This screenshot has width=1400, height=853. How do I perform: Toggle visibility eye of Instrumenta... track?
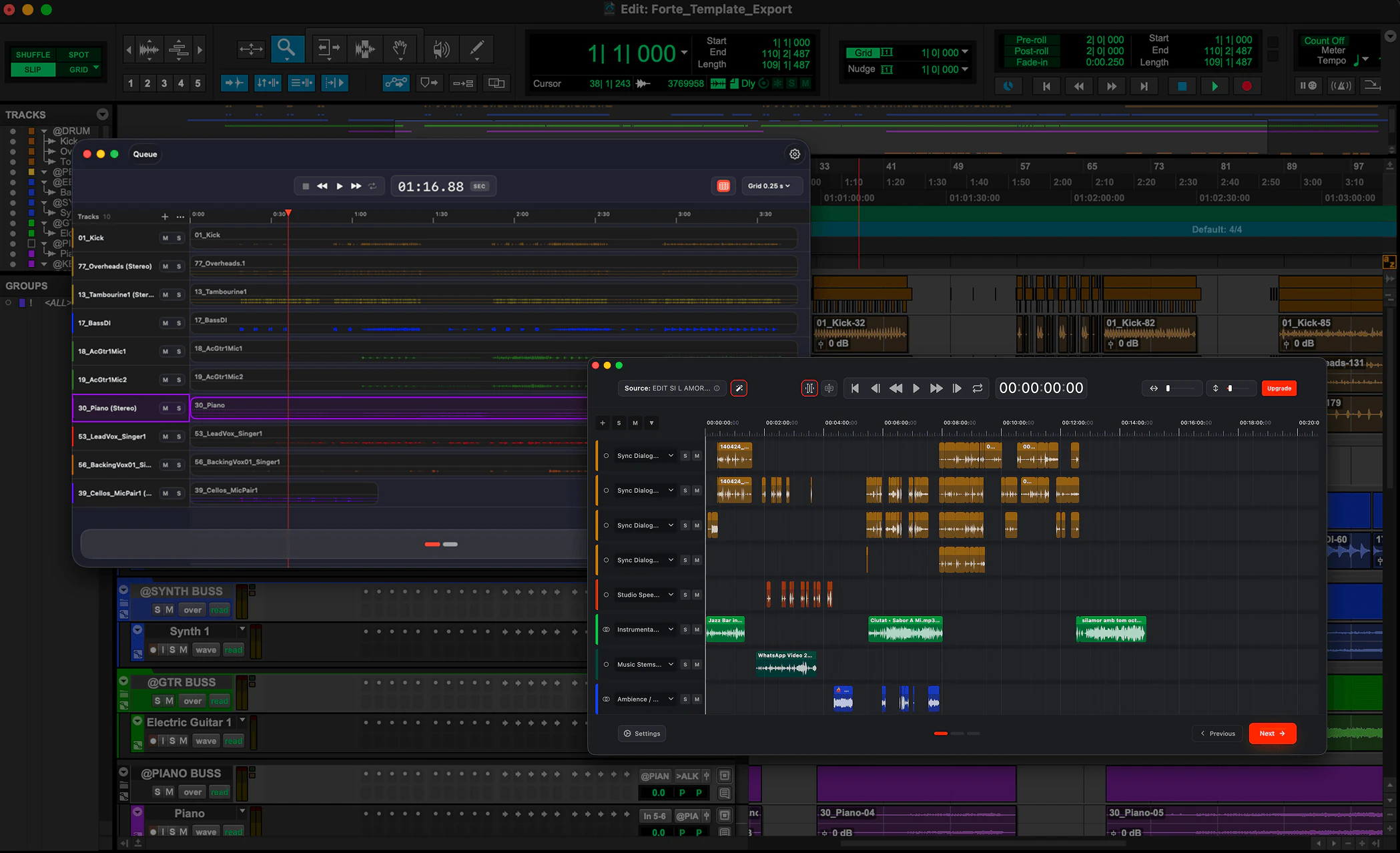(x=606, y=629)
